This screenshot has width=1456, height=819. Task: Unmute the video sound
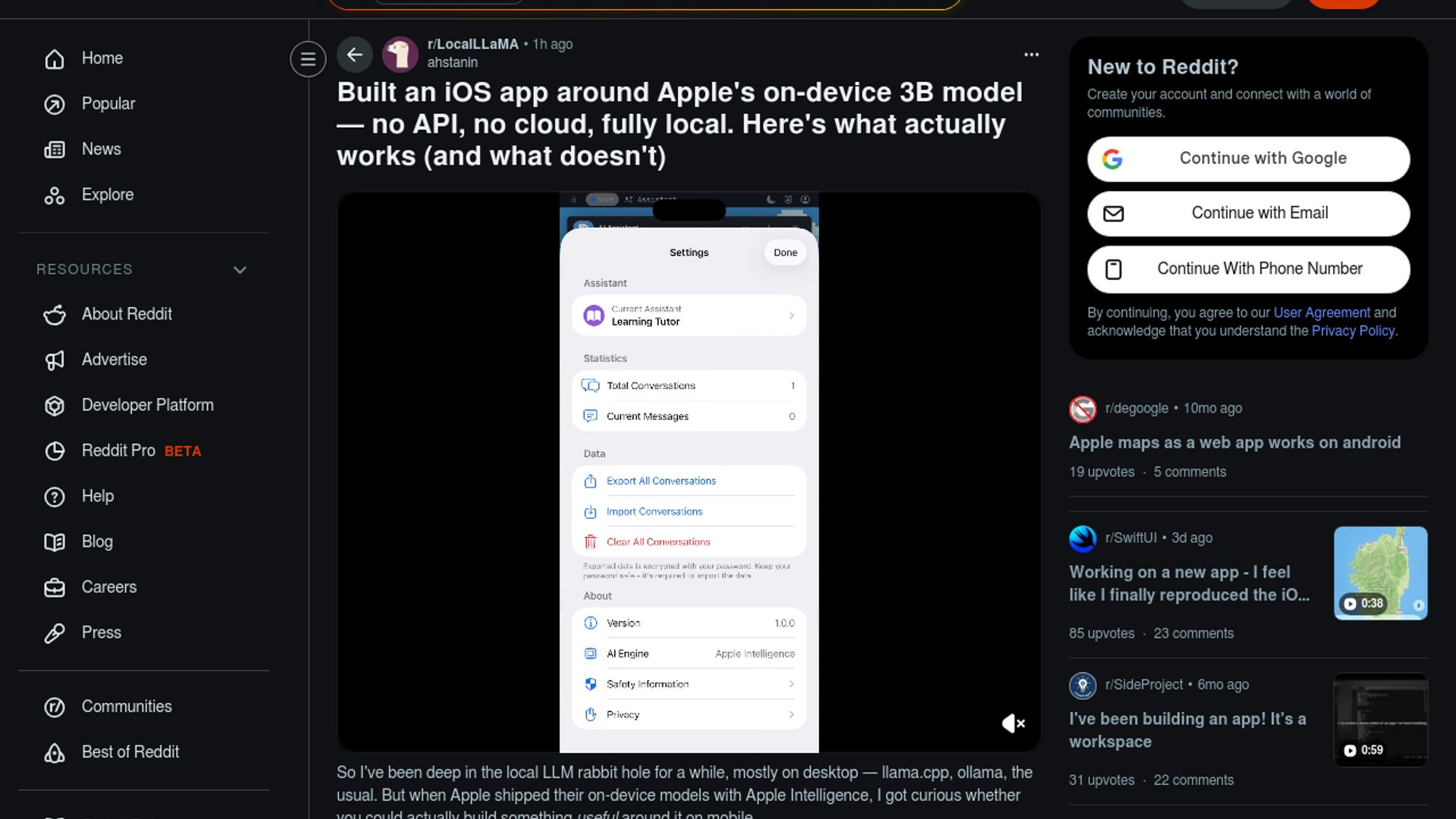pos(1013,723)
